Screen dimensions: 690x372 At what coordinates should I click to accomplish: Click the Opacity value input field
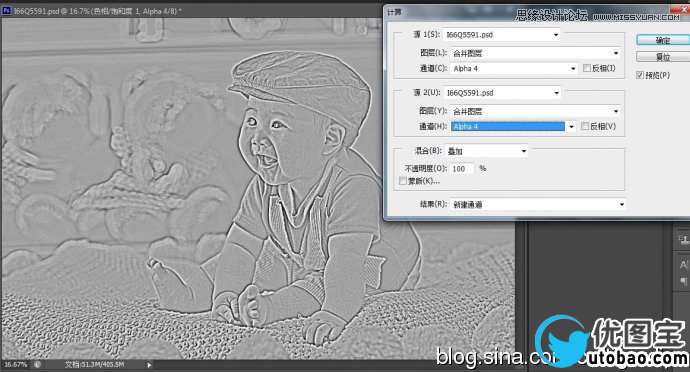coord(462,169)
